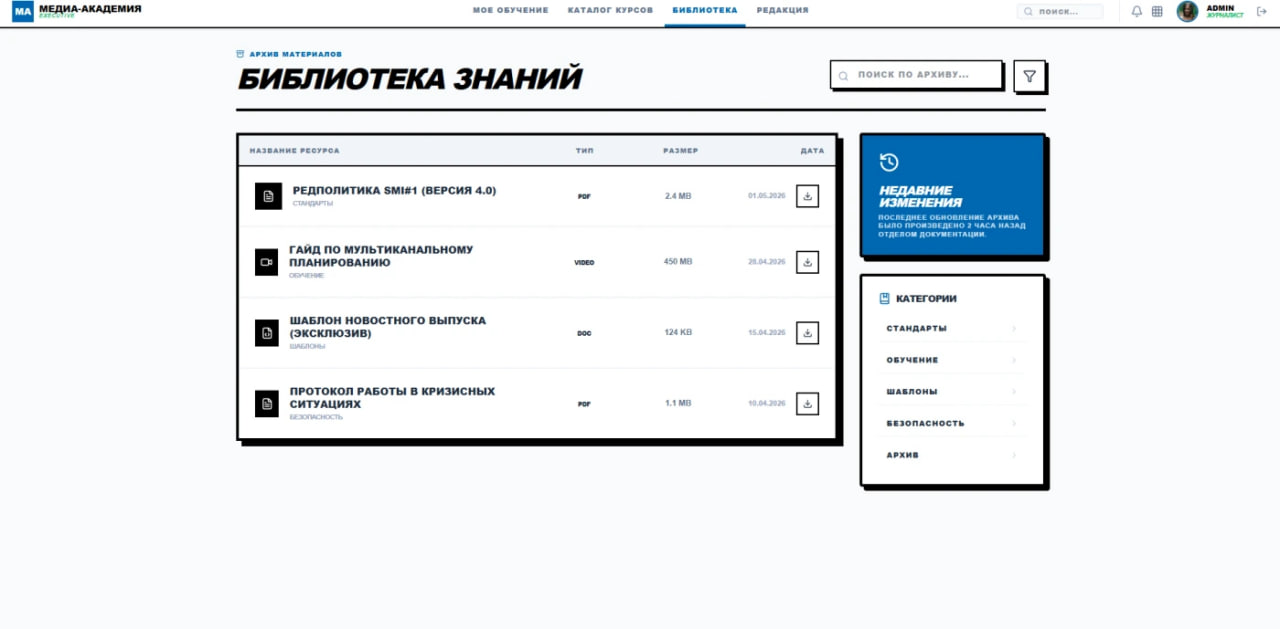Open the Безопасность category link

925,423
